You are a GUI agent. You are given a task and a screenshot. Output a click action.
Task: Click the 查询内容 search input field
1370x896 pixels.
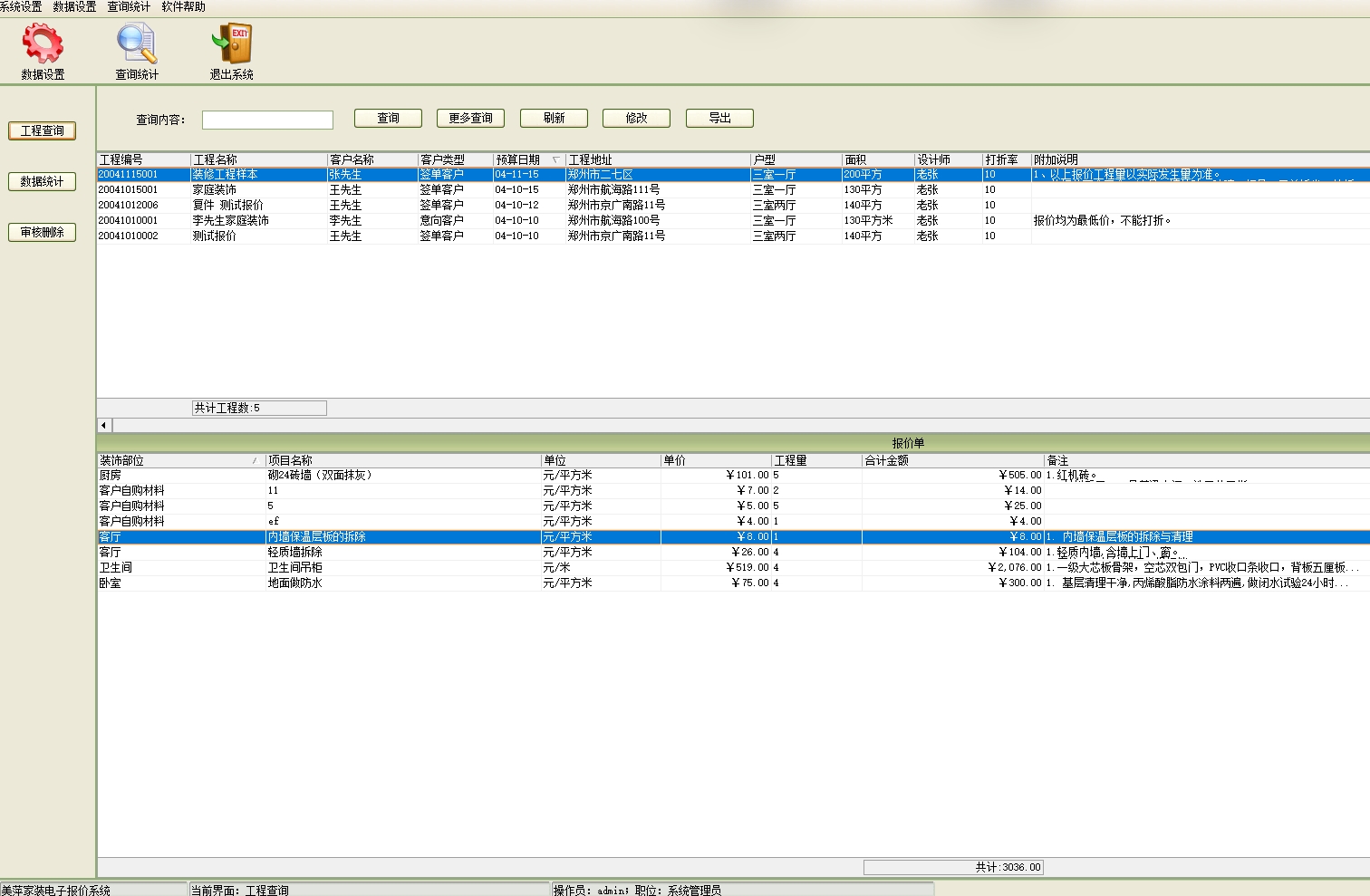[x=267, y=120]
